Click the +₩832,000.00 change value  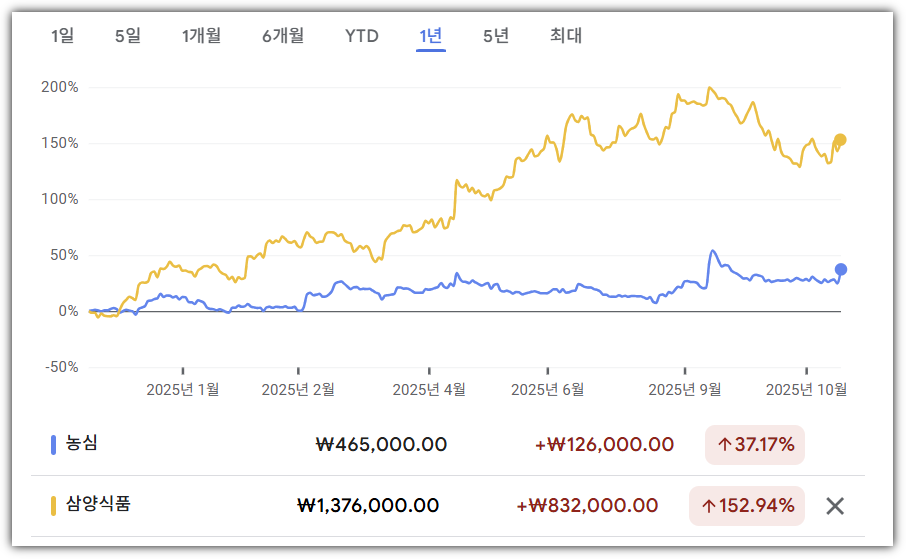pyautogui.click(x=587, y=506)
